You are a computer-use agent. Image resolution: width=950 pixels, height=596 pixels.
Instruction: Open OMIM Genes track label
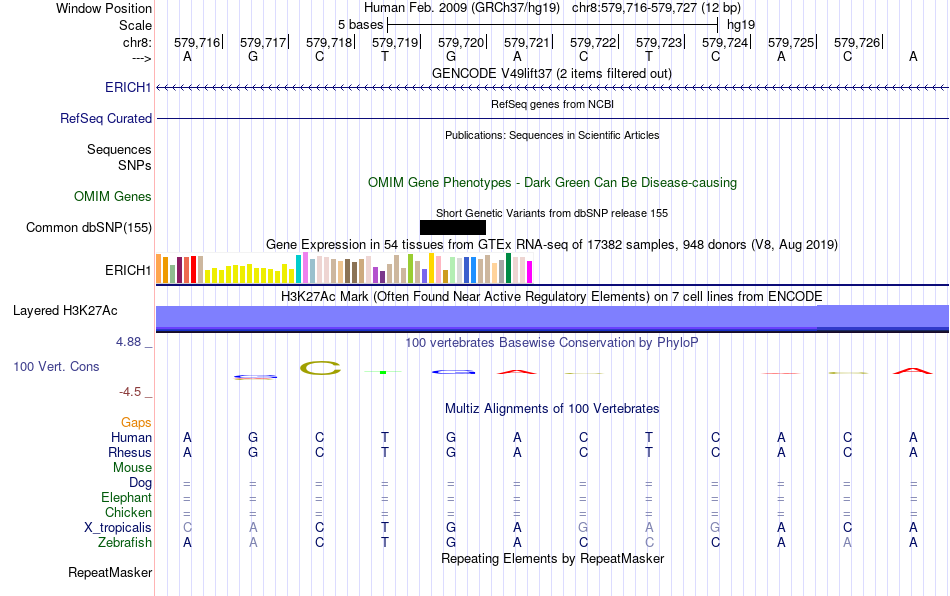(113, 196)
